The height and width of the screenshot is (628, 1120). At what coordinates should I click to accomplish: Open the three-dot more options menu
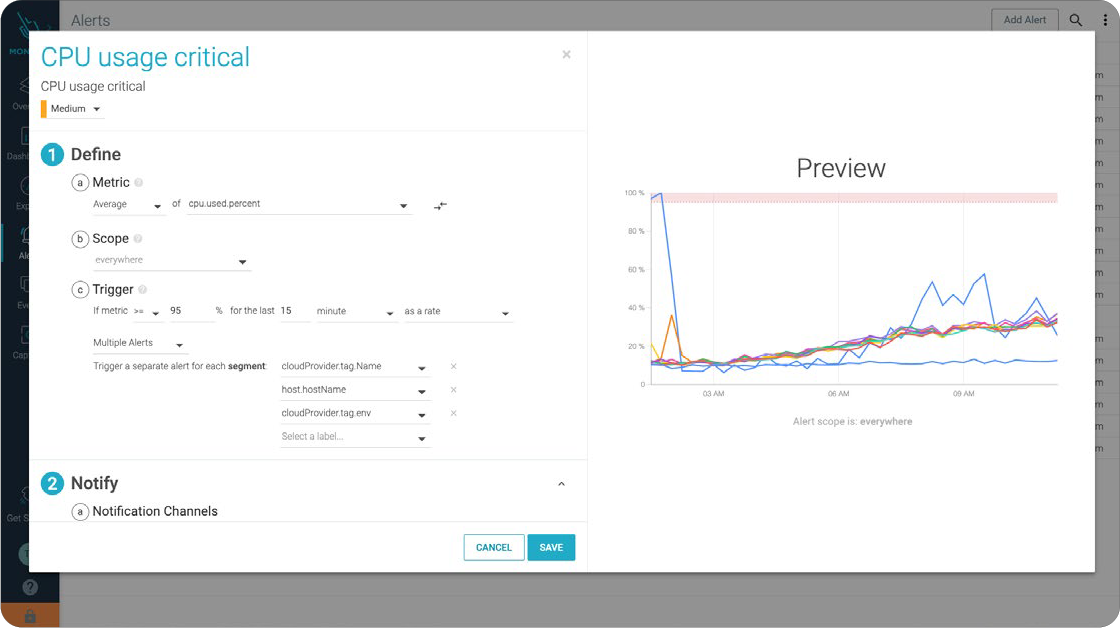[x=1105, y=20]
